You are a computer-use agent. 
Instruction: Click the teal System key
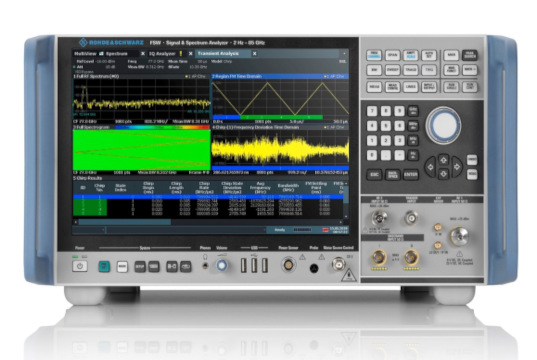click(x=104, y=266)
